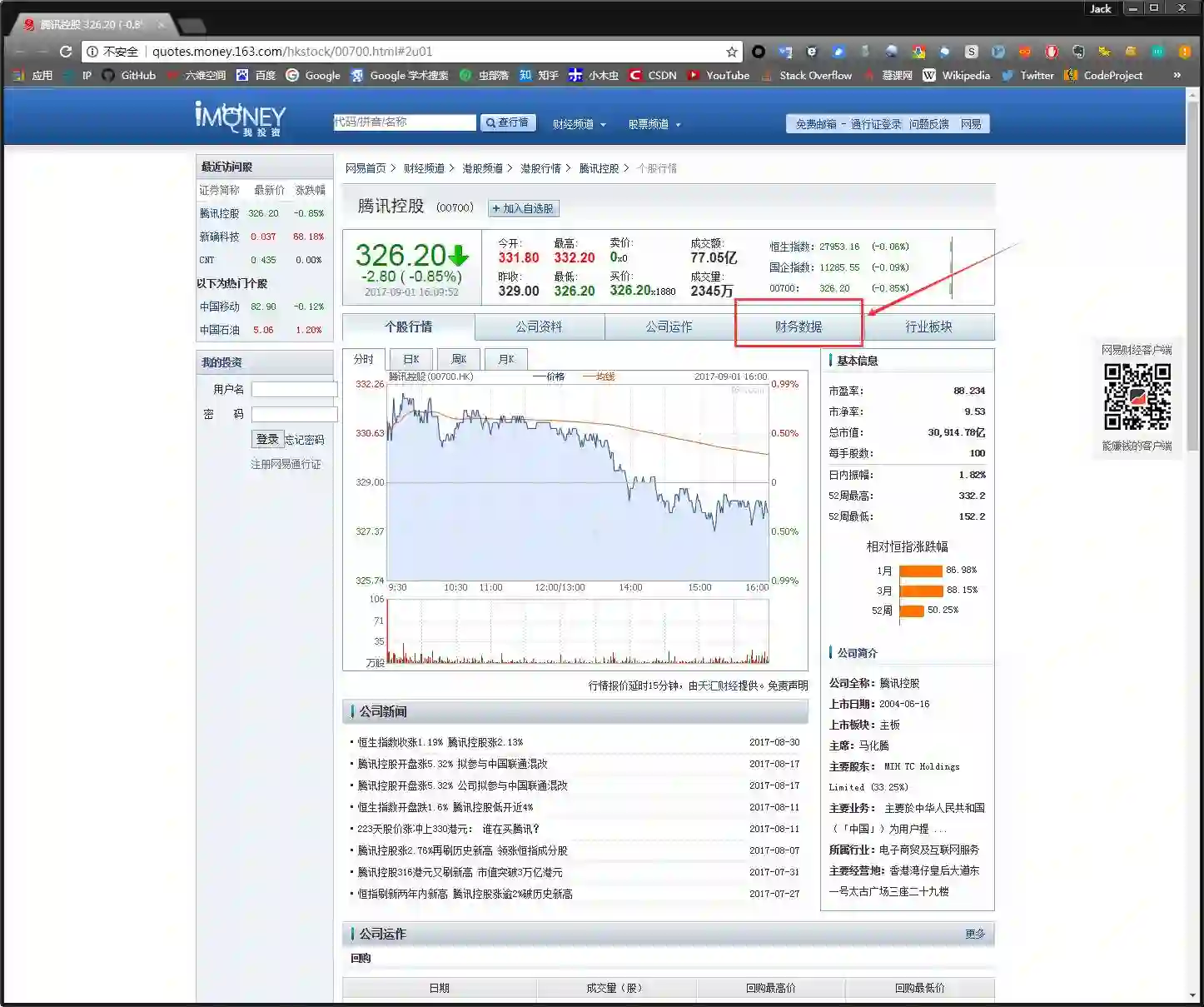Open news 恒生指数收涨1.19% 腾讯控股涨2.13%
Viewport: 1204px width, 1007px height.
pyautogui.click(x=440, y=742)
